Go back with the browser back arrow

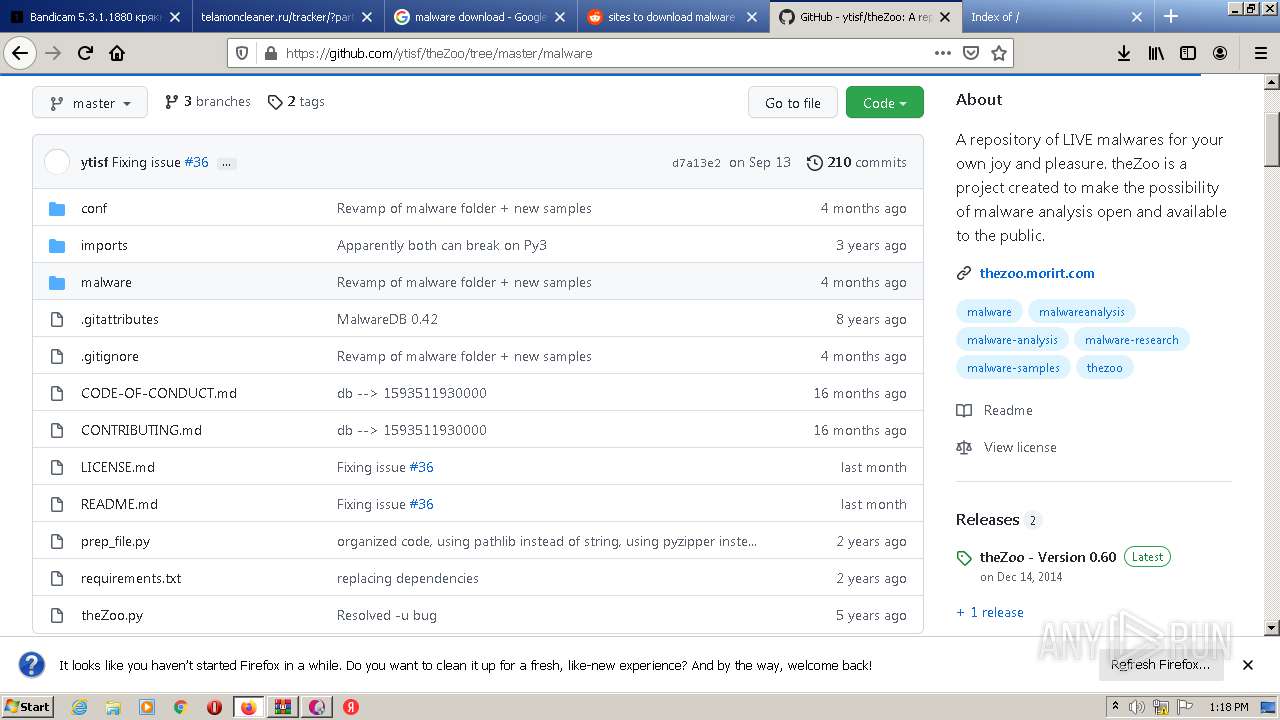pos(19,53)
